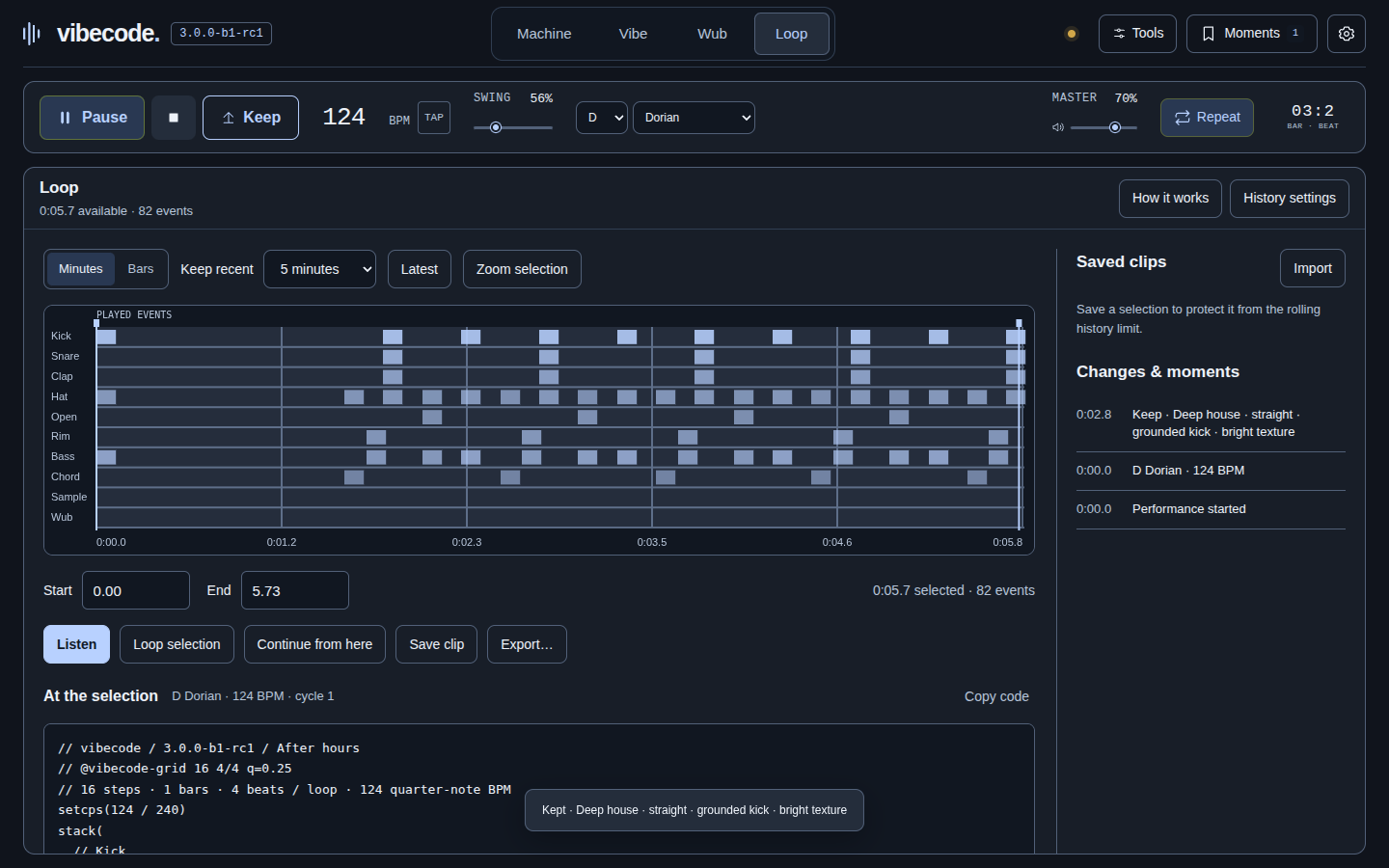Image resolution: width=1389 pixels, height=868 pixels.
Task: Click the Bass track label
Action: tap(63, 456)
